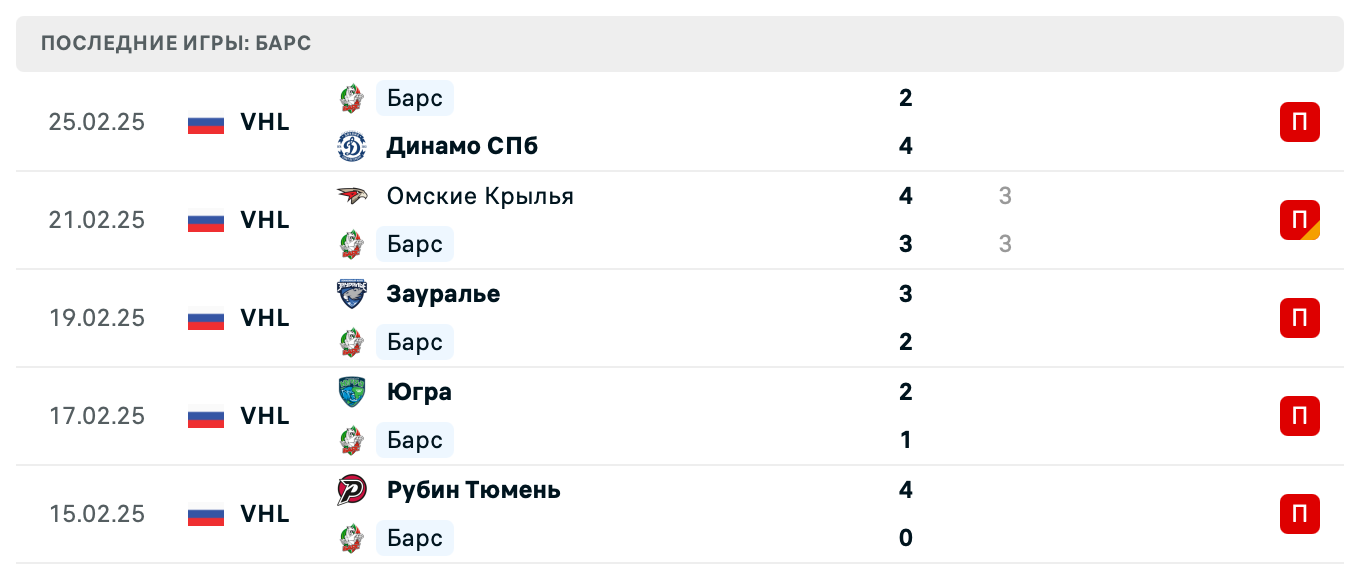
Task: Select the Рубин Тюмень logo
Action: pos(352,490)
